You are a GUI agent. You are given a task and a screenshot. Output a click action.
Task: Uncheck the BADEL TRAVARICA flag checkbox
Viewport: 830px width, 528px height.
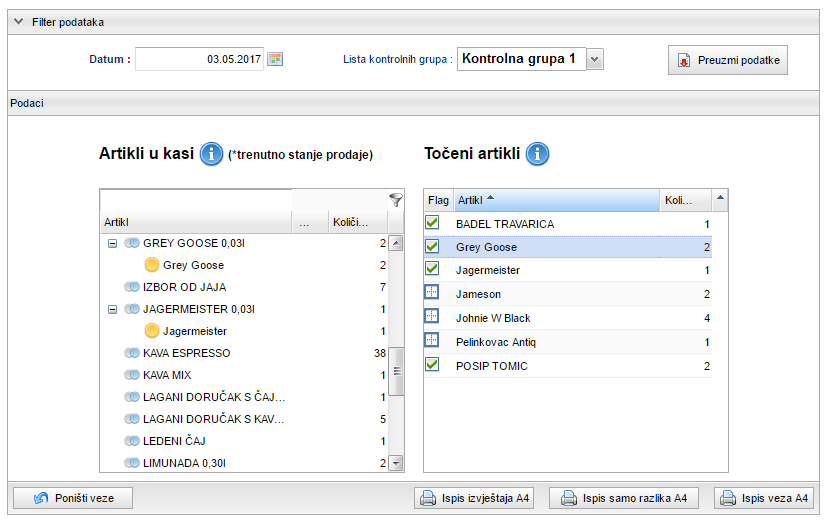point(432,224)
